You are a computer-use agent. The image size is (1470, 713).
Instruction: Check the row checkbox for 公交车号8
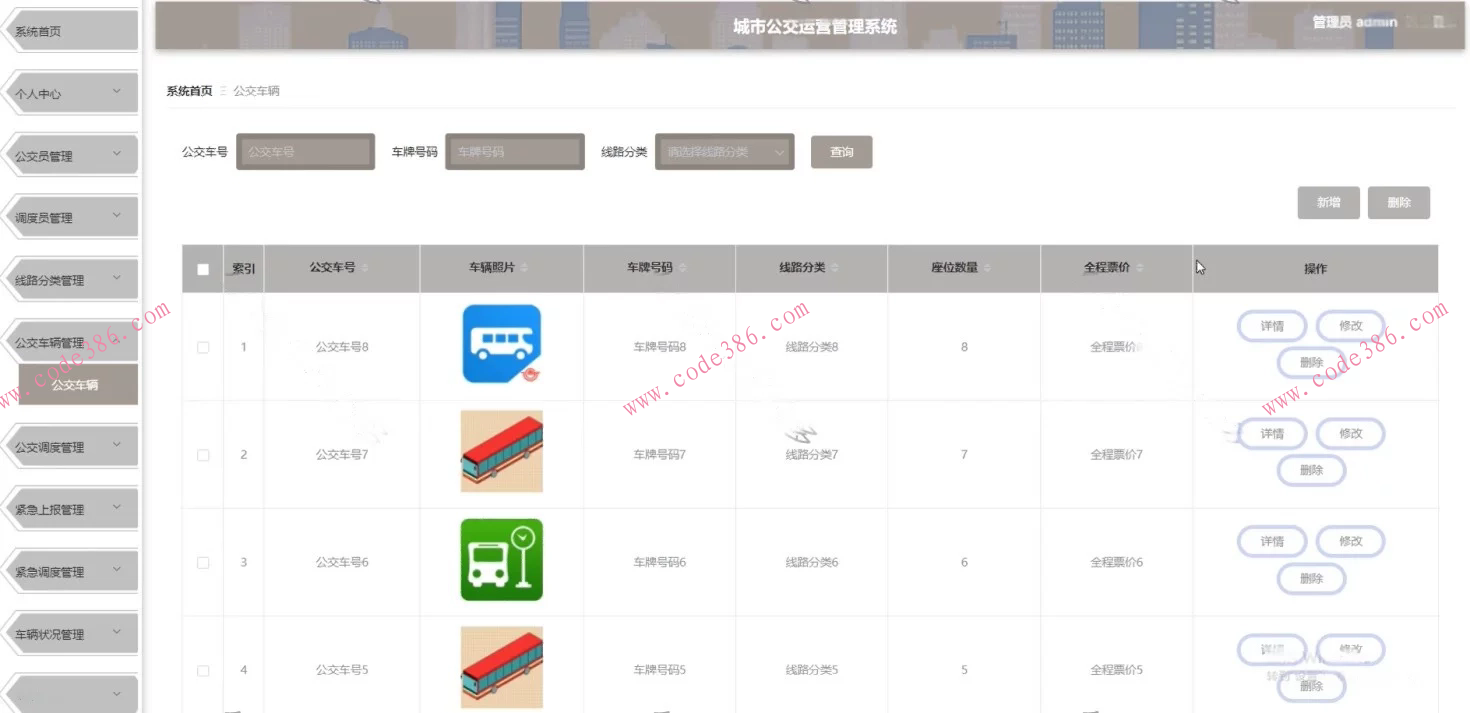point(203,346)
